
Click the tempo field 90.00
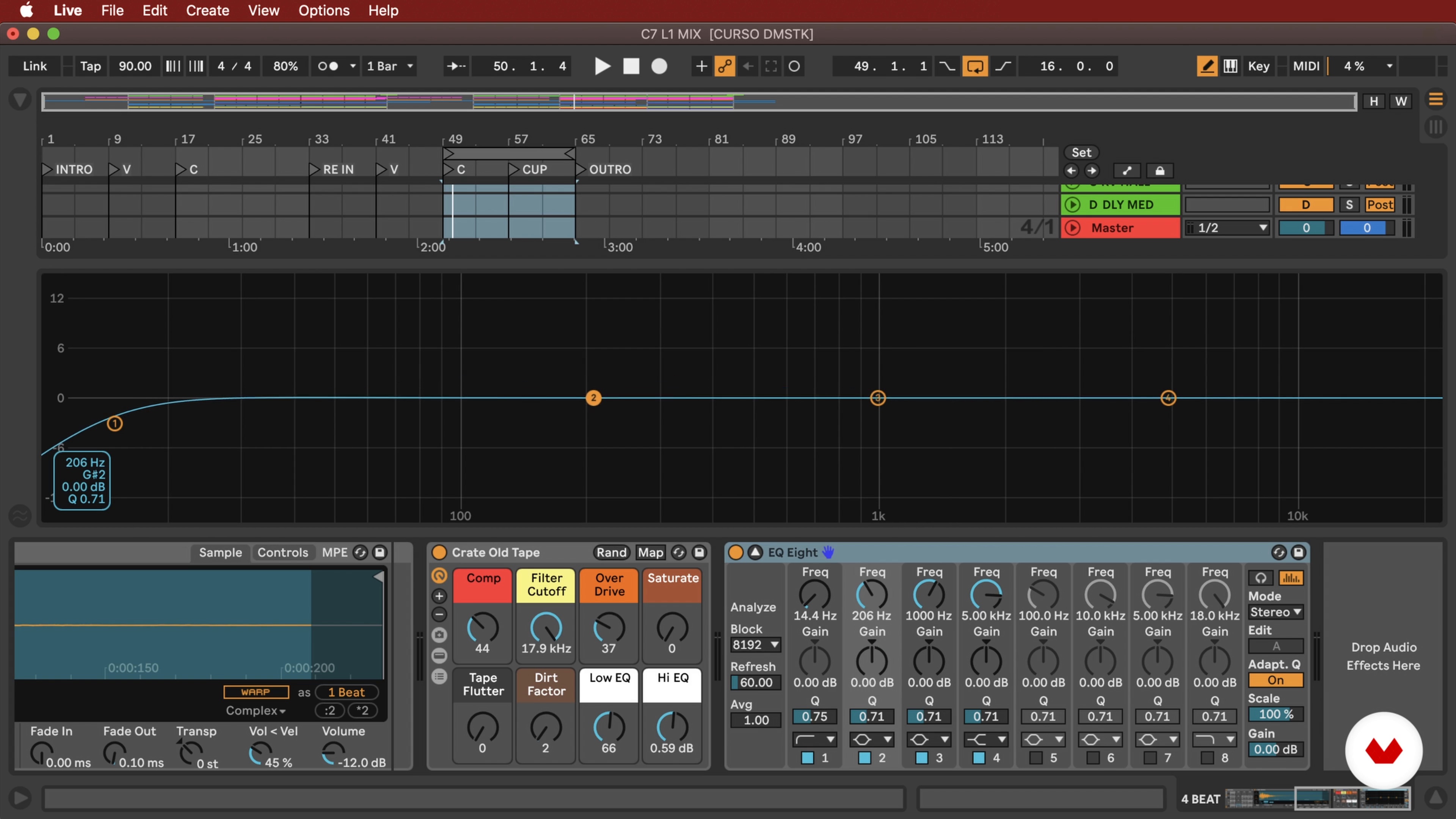pyautogui.click(x=135, y=66)
